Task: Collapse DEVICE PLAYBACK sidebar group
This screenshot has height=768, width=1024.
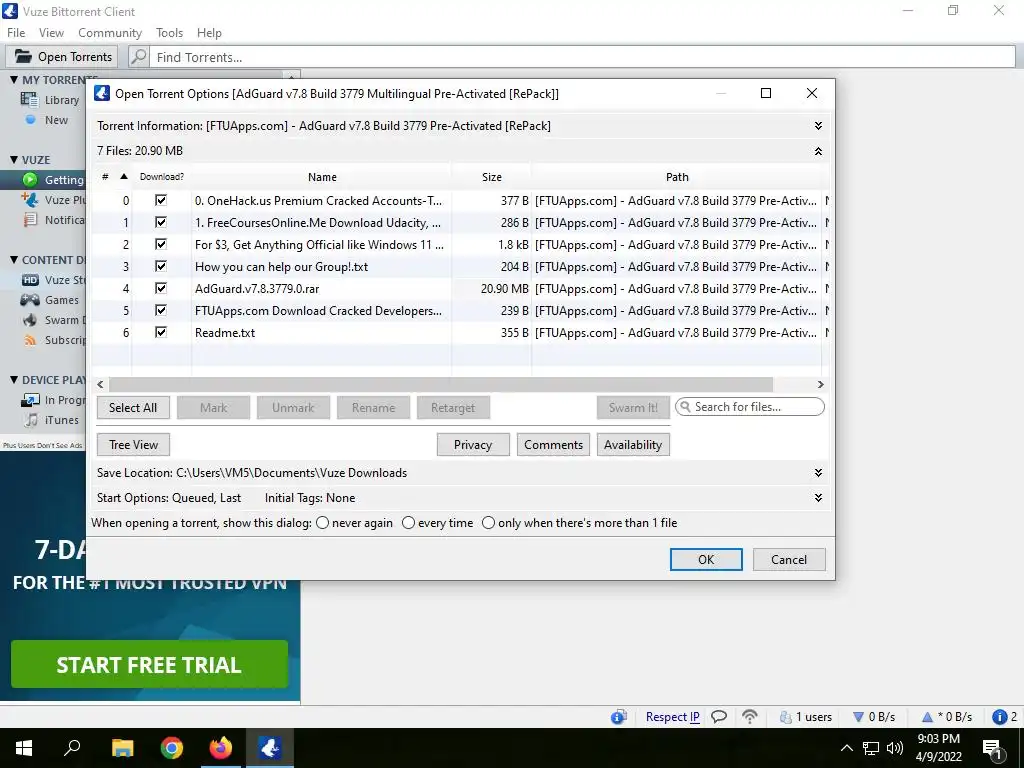Action: point(14,380)
